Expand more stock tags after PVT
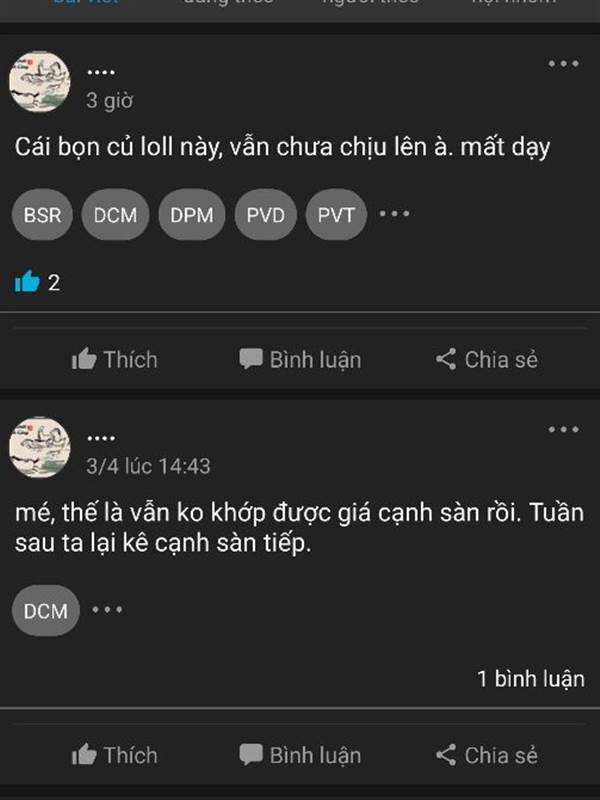 click(394, 213)
